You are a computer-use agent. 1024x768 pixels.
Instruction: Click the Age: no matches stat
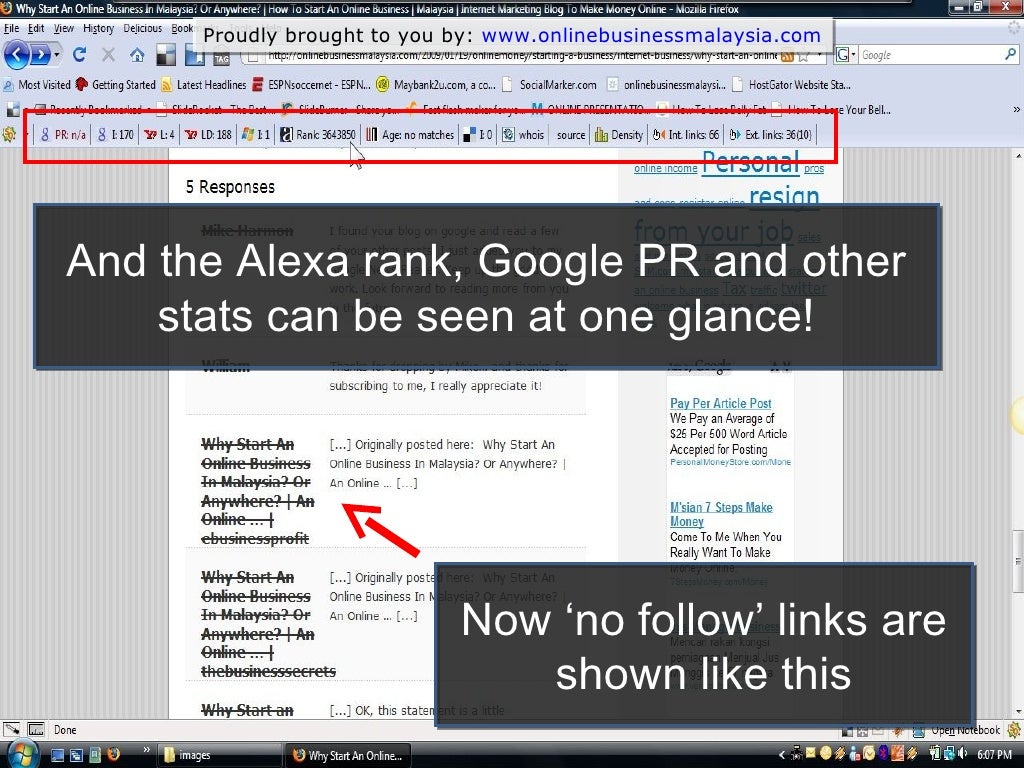pyautogui.click(x=410, y=135)
